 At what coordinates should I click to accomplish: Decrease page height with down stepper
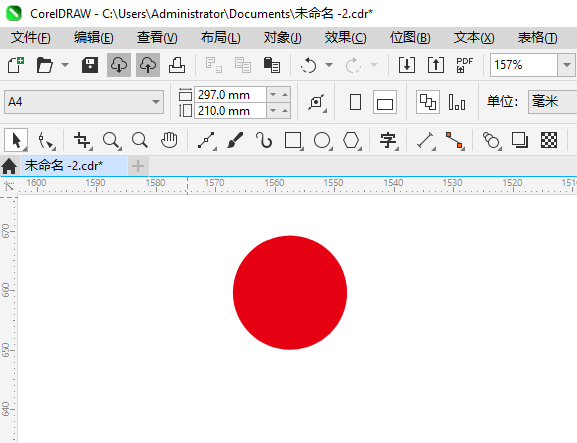click(x=273, y=110)
